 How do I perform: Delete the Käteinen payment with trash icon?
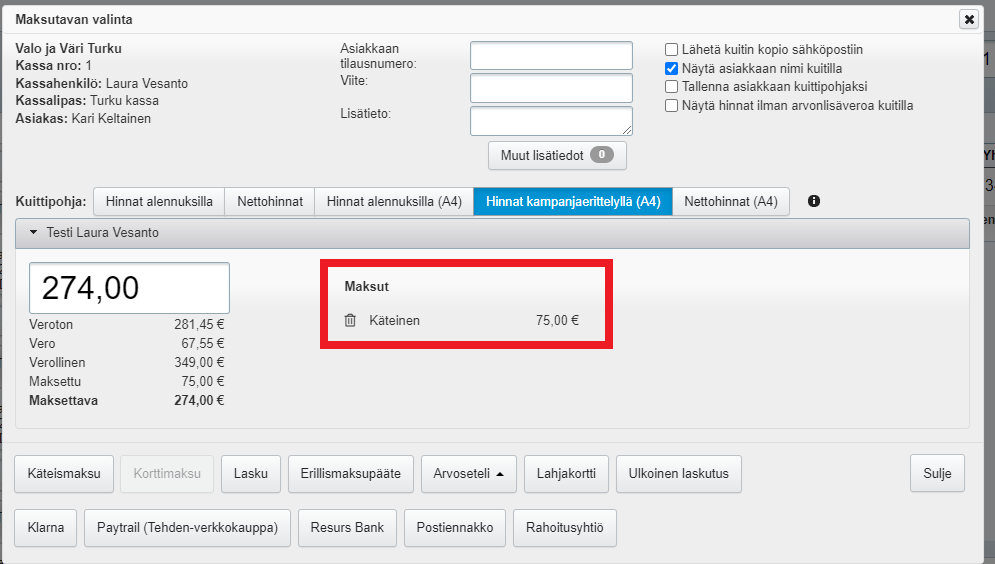pyautogui.click(x=350, y=321)
